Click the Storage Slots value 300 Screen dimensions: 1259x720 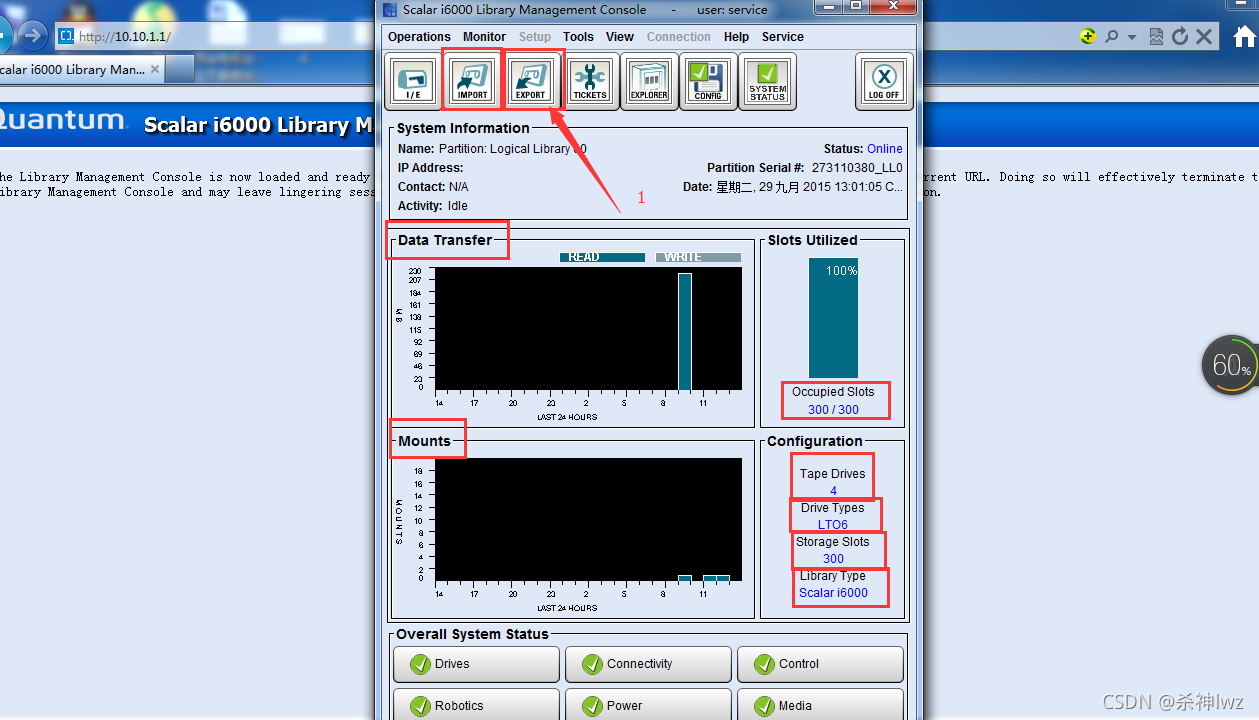click(833, 559)
